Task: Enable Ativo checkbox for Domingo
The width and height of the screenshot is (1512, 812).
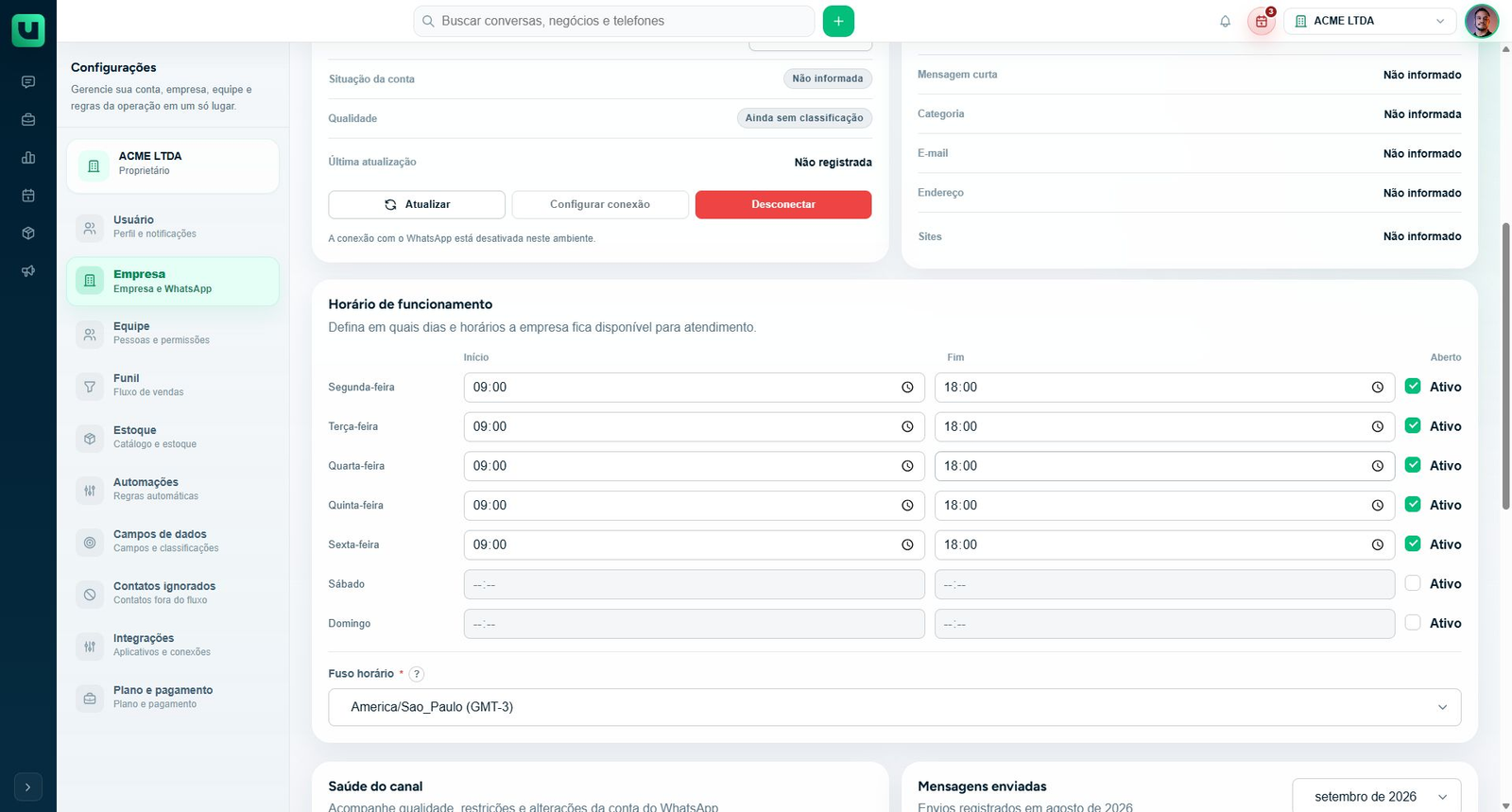Action: [1413, 623]
